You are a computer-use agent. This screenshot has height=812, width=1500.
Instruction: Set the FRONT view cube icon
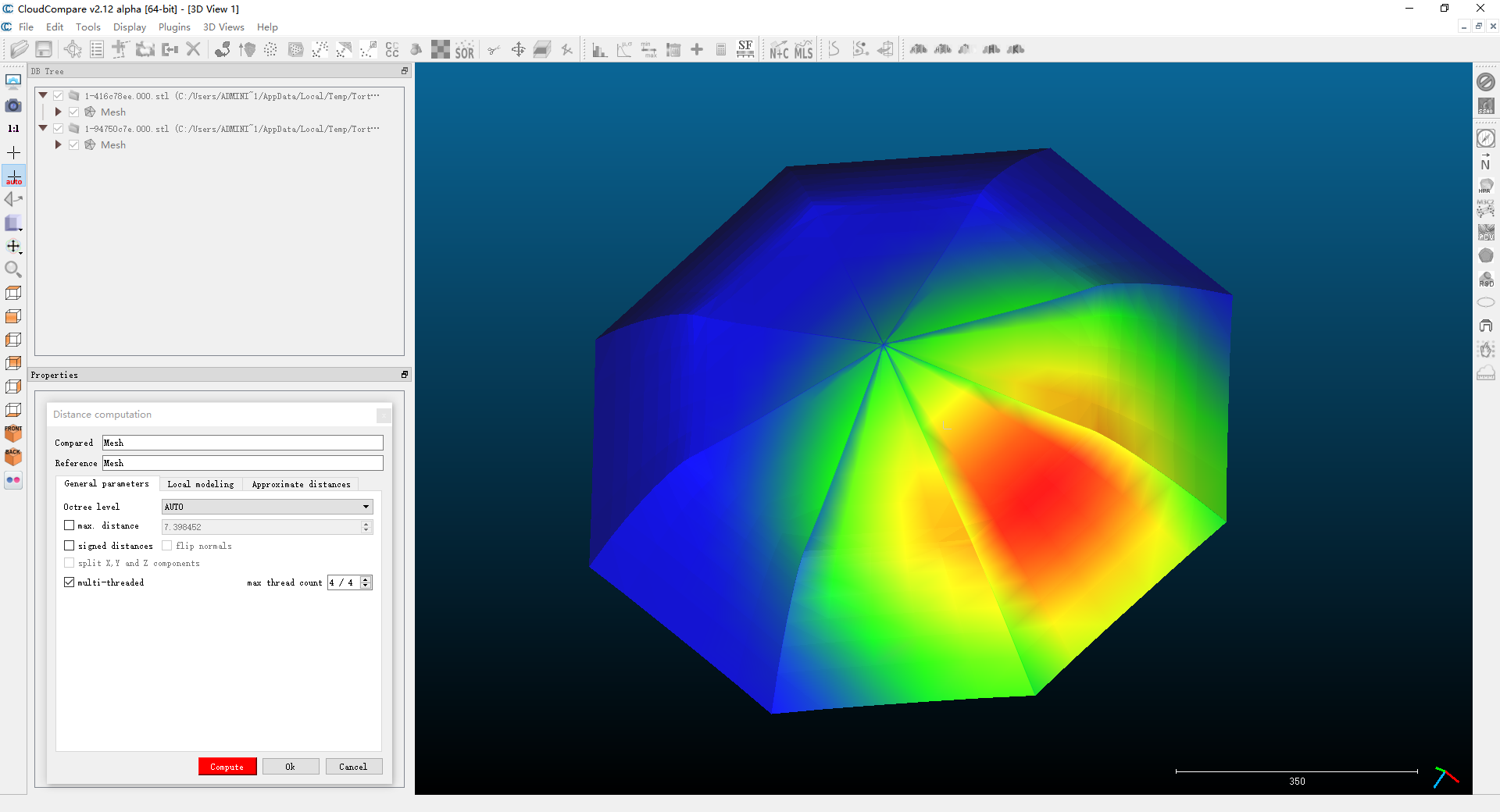(x=13, y=433)
